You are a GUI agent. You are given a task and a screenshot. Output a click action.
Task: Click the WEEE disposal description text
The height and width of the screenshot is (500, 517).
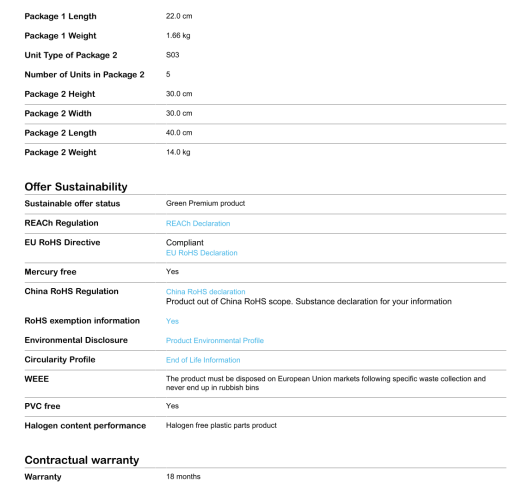pyautogui.click(x=326, y=383)
